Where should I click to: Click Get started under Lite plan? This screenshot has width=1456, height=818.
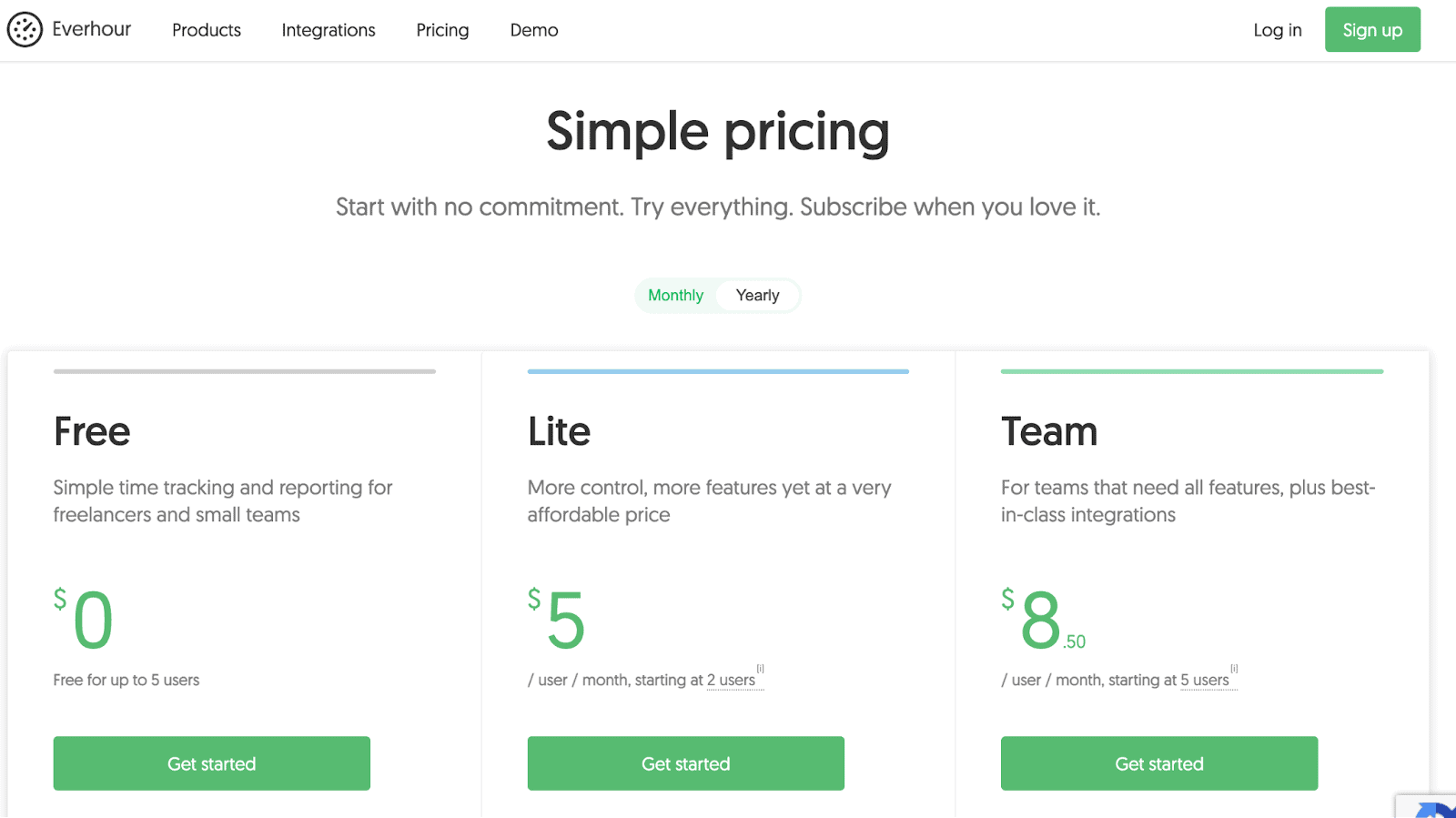pyautogui.click(x=685, y=763)
